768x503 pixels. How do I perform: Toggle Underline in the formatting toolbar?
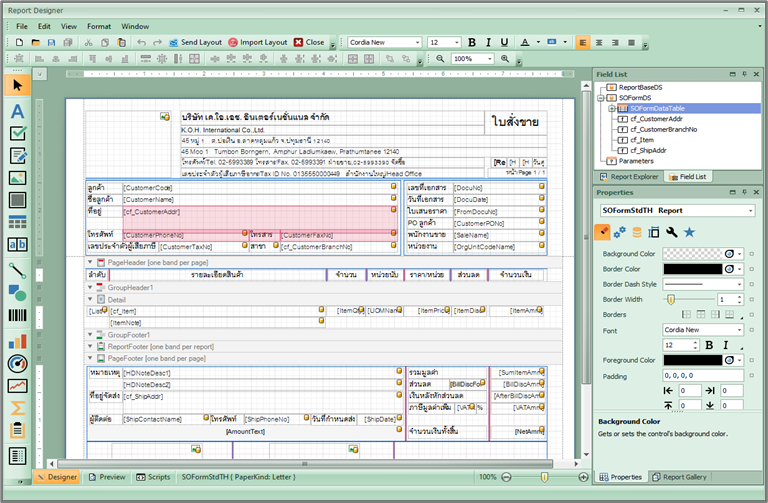(x=504, y=42)
